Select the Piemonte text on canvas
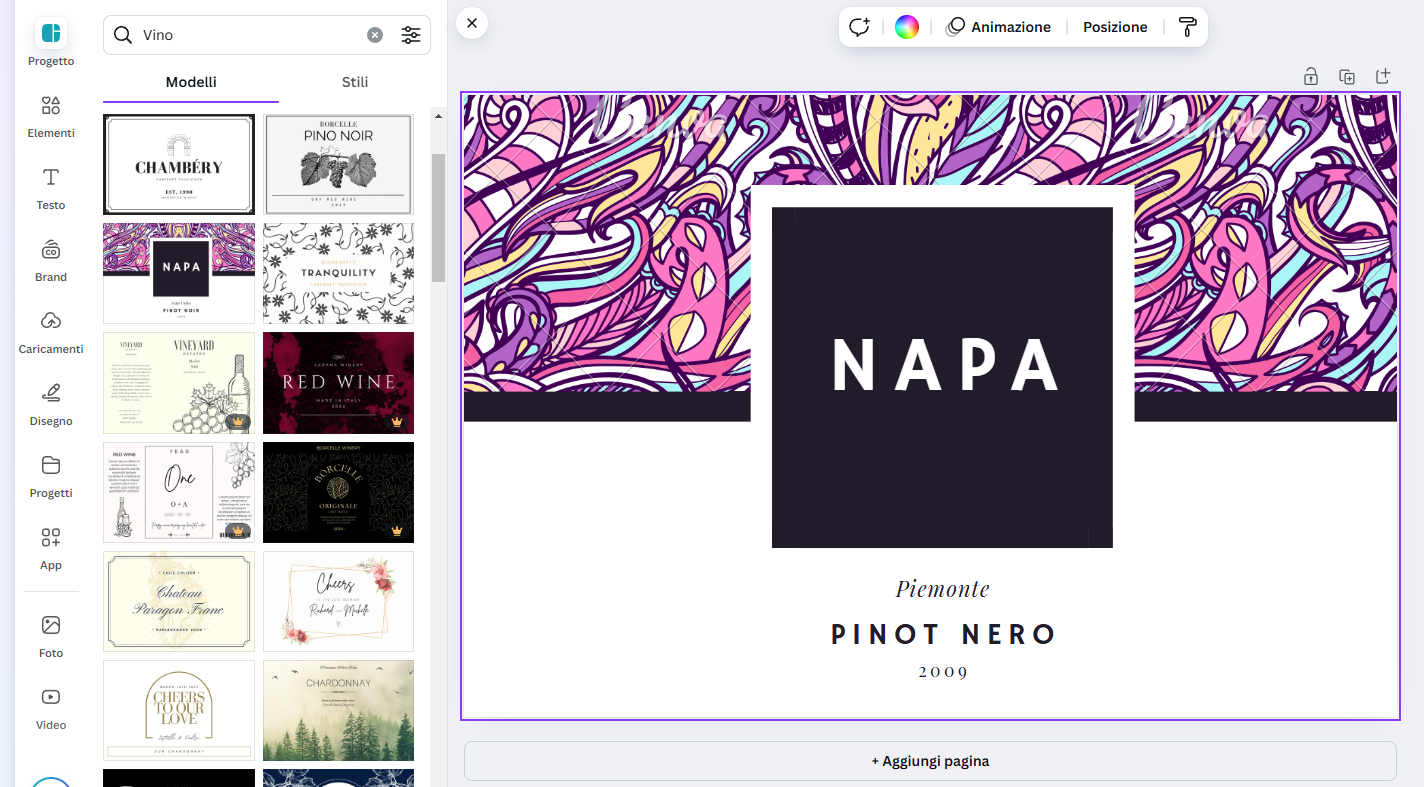Image resolution: width=1424 pixels, height=787 pixels. (x=942, y=589)
